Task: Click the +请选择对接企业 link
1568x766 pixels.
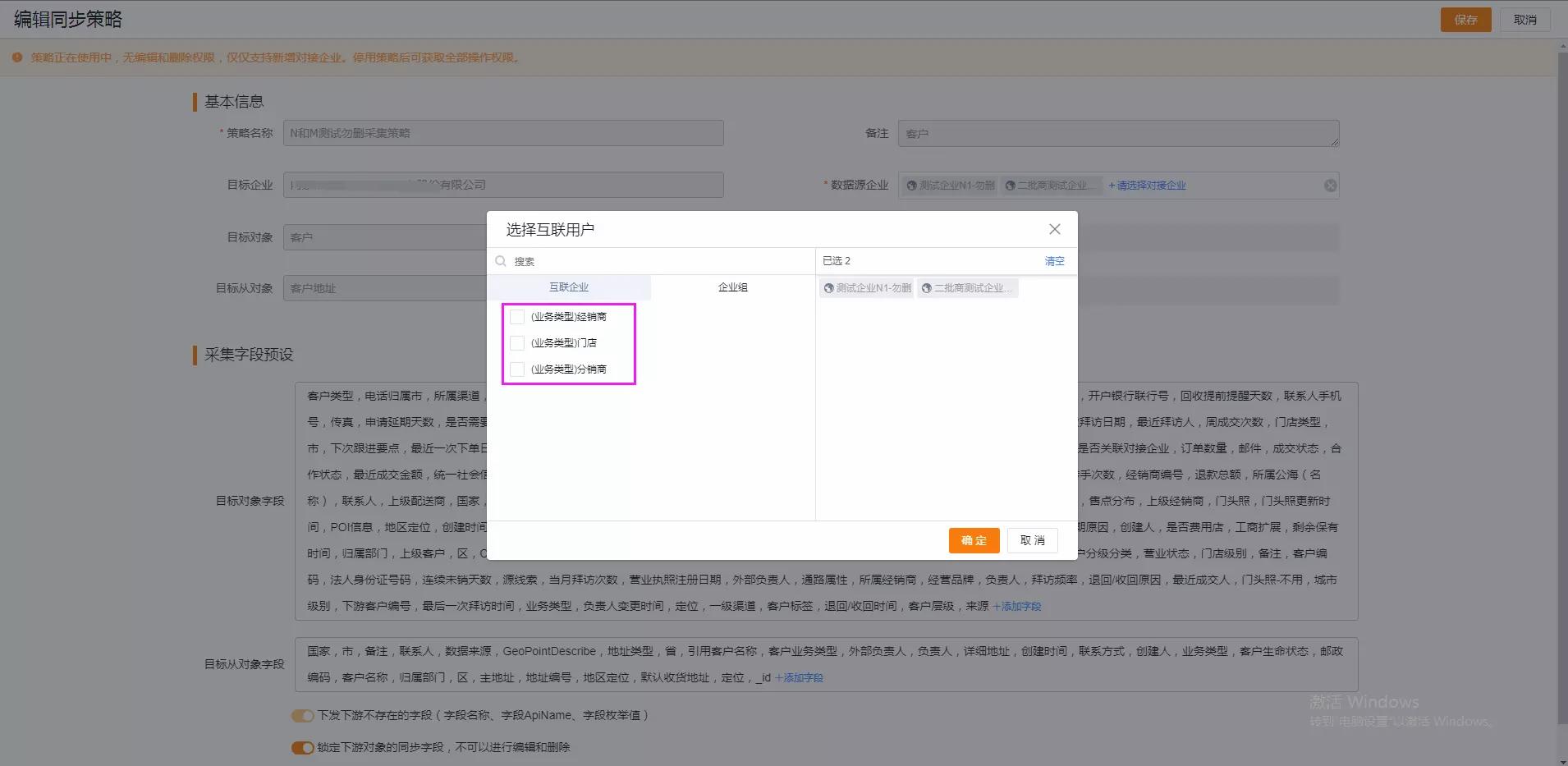Action: click(x=1147, y=186)
